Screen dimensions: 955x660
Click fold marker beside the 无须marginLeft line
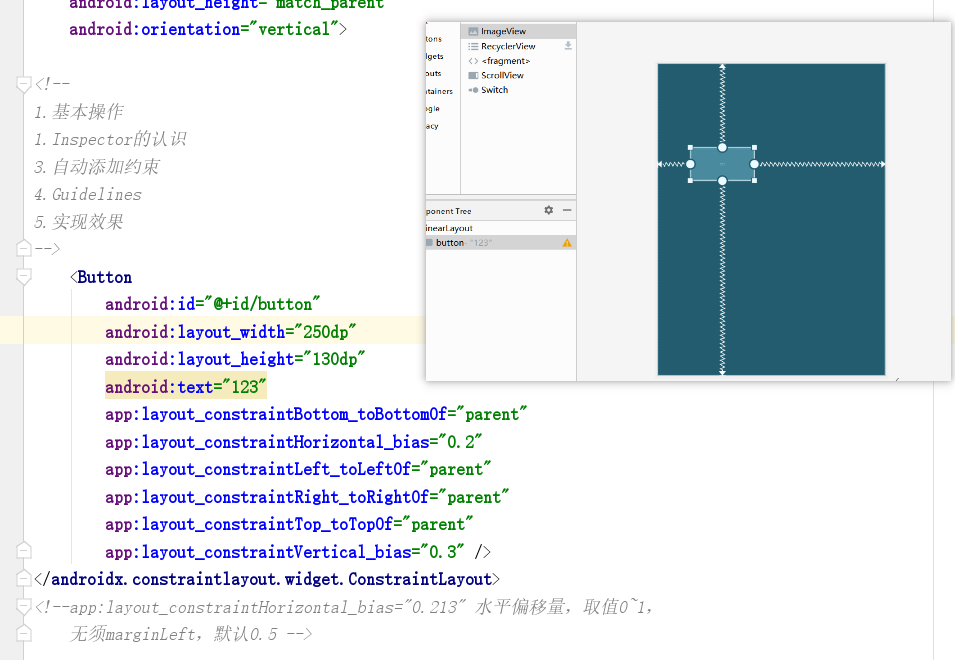pyautogui.click(x=23, y=634)
